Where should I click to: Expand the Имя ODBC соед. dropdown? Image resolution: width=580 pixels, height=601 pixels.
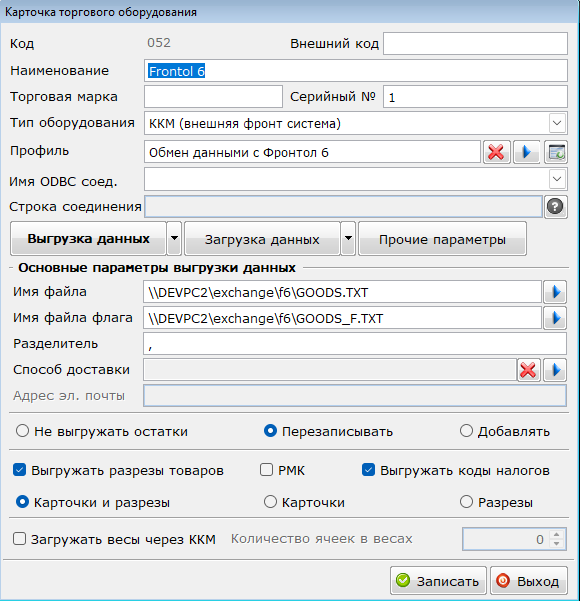pos(557,179)
